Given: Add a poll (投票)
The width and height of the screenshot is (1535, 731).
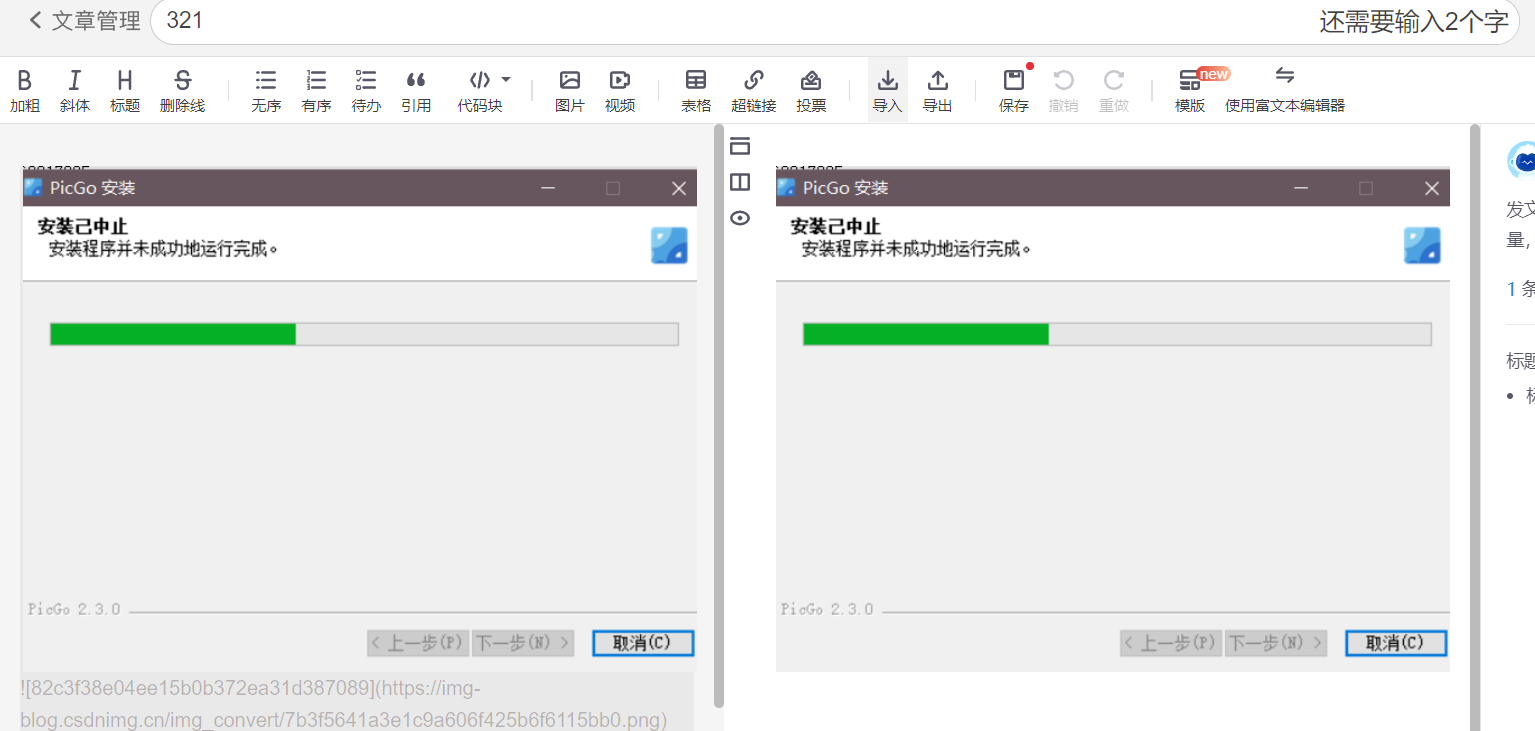Looking at the screenshot, I should (x=811, y=91).
